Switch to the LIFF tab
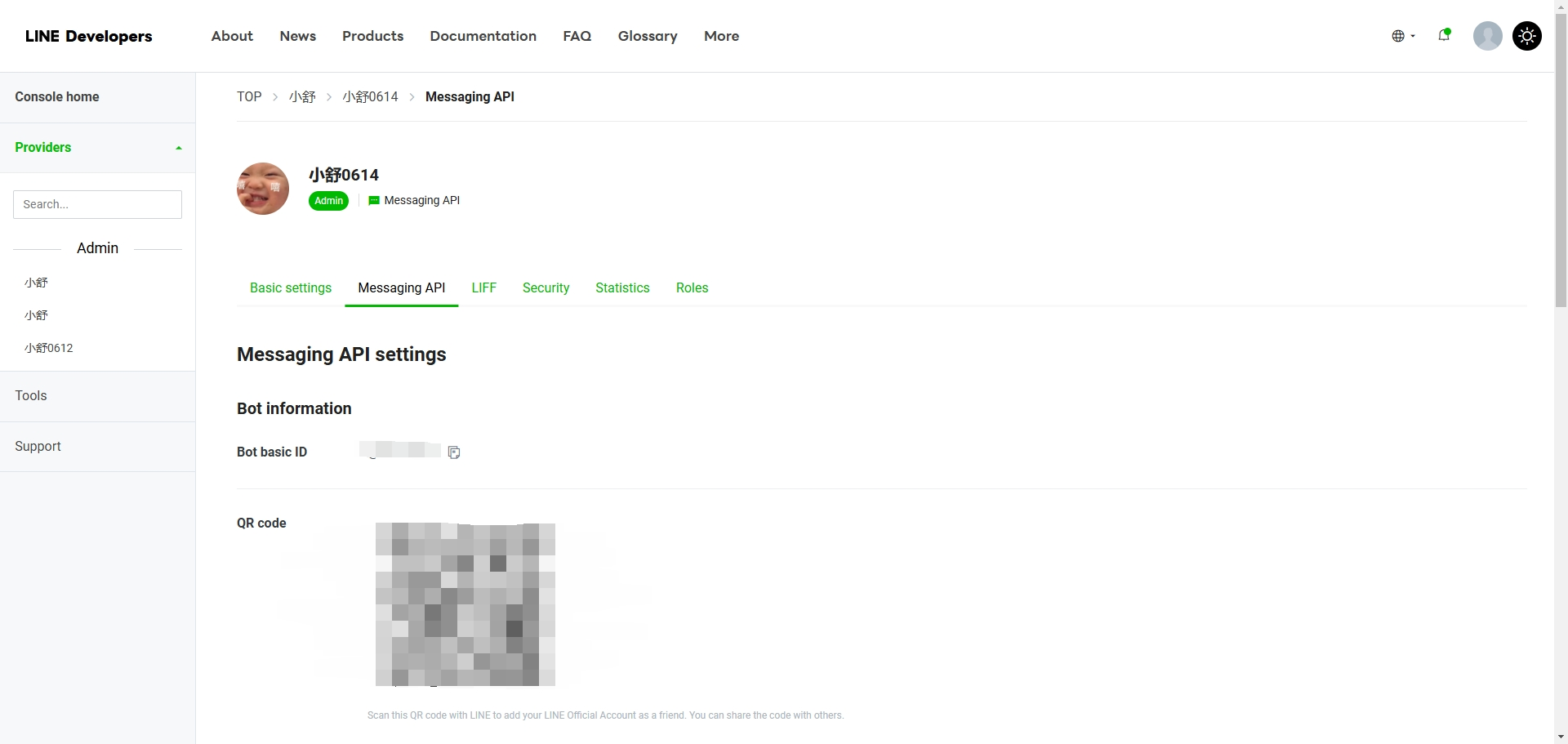The image size is (1568, 744). point(483,287)
